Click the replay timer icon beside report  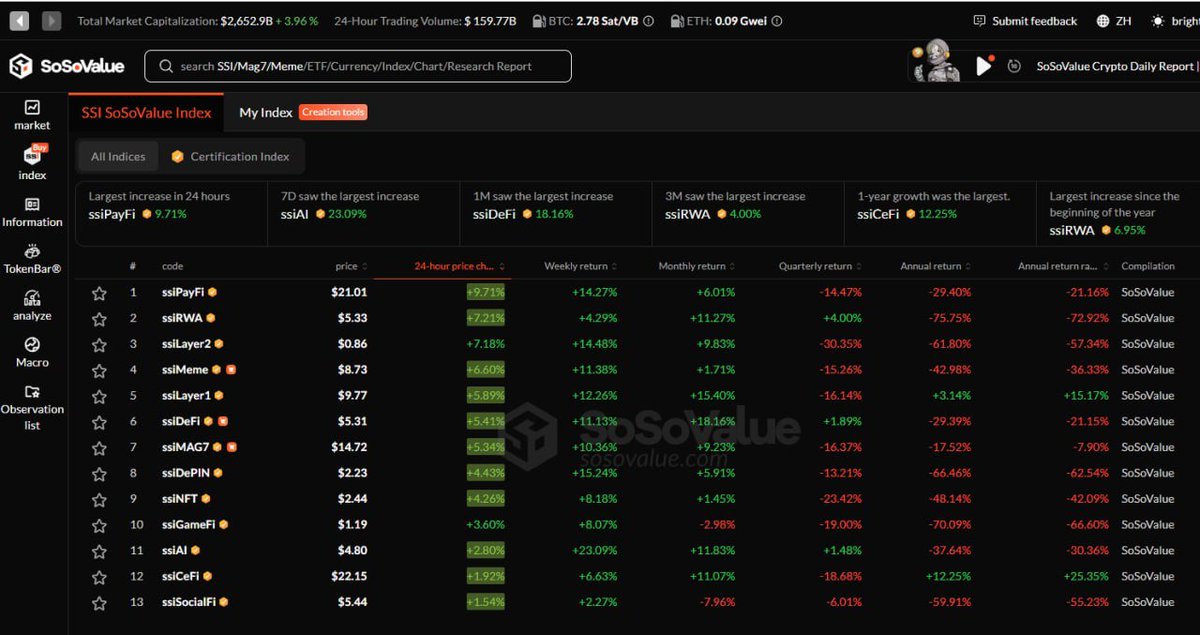(1014, 66)
